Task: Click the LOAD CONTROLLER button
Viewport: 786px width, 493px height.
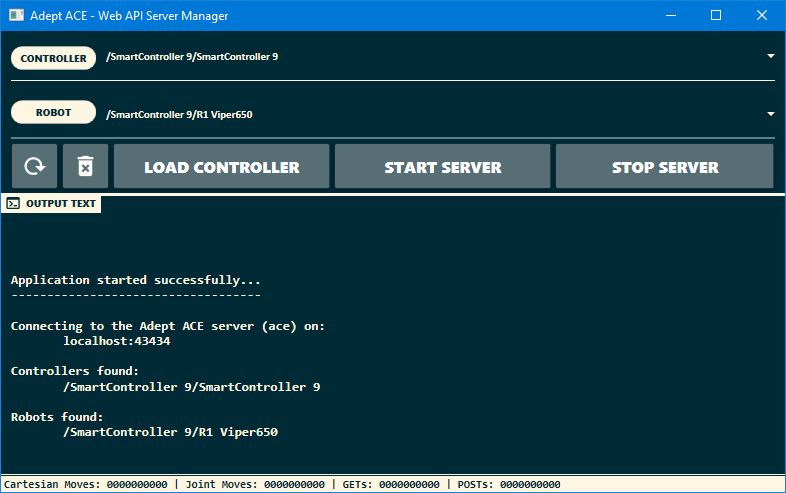Action: [222, 166]
